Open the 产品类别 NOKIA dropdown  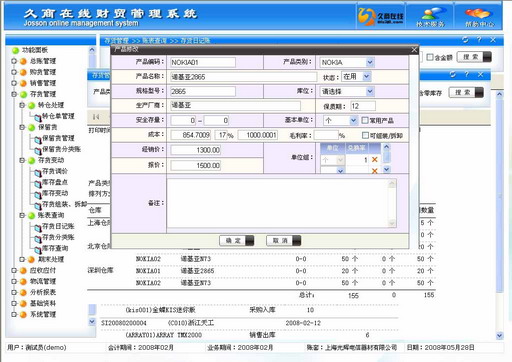click(370, 62)
